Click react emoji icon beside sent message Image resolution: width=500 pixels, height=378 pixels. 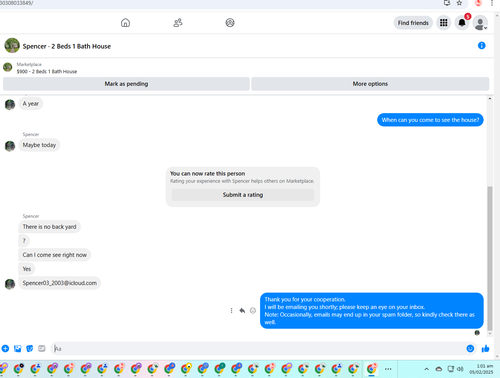click(x=253, y=311)
